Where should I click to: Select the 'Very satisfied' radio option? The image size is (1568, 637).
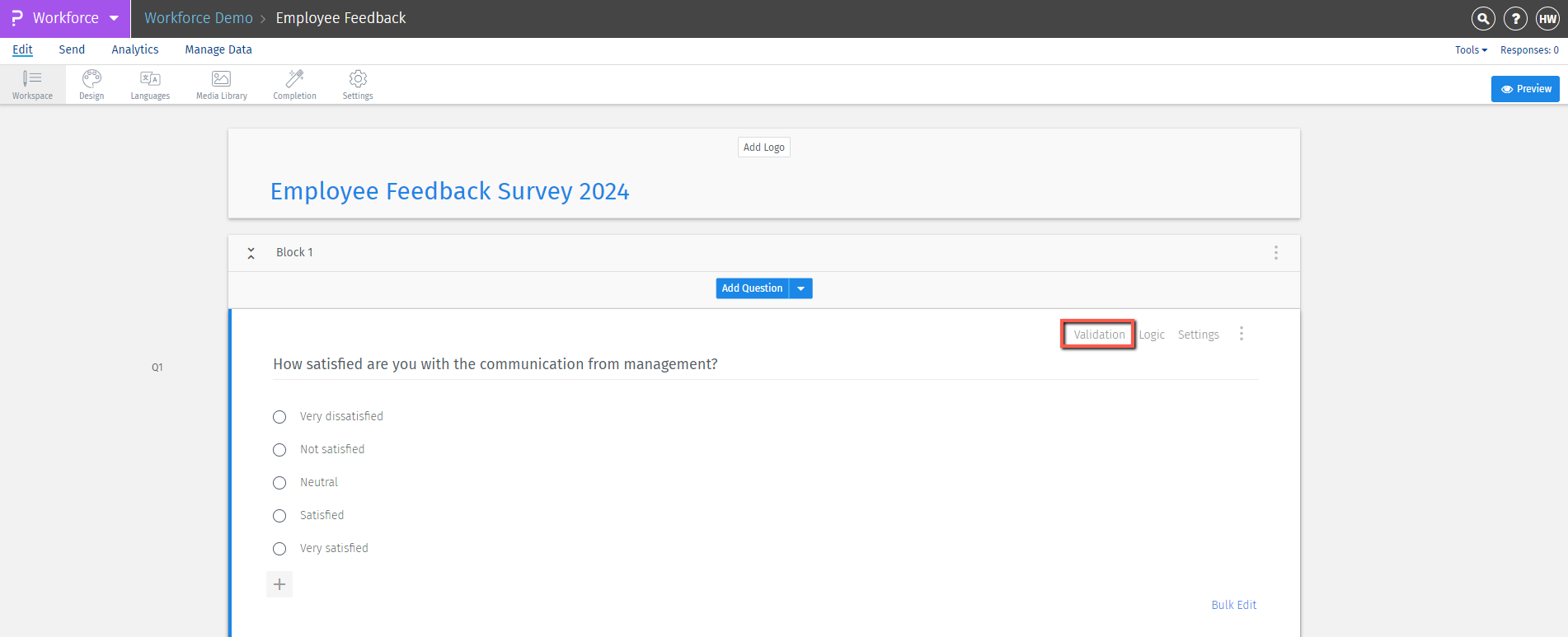279,549
